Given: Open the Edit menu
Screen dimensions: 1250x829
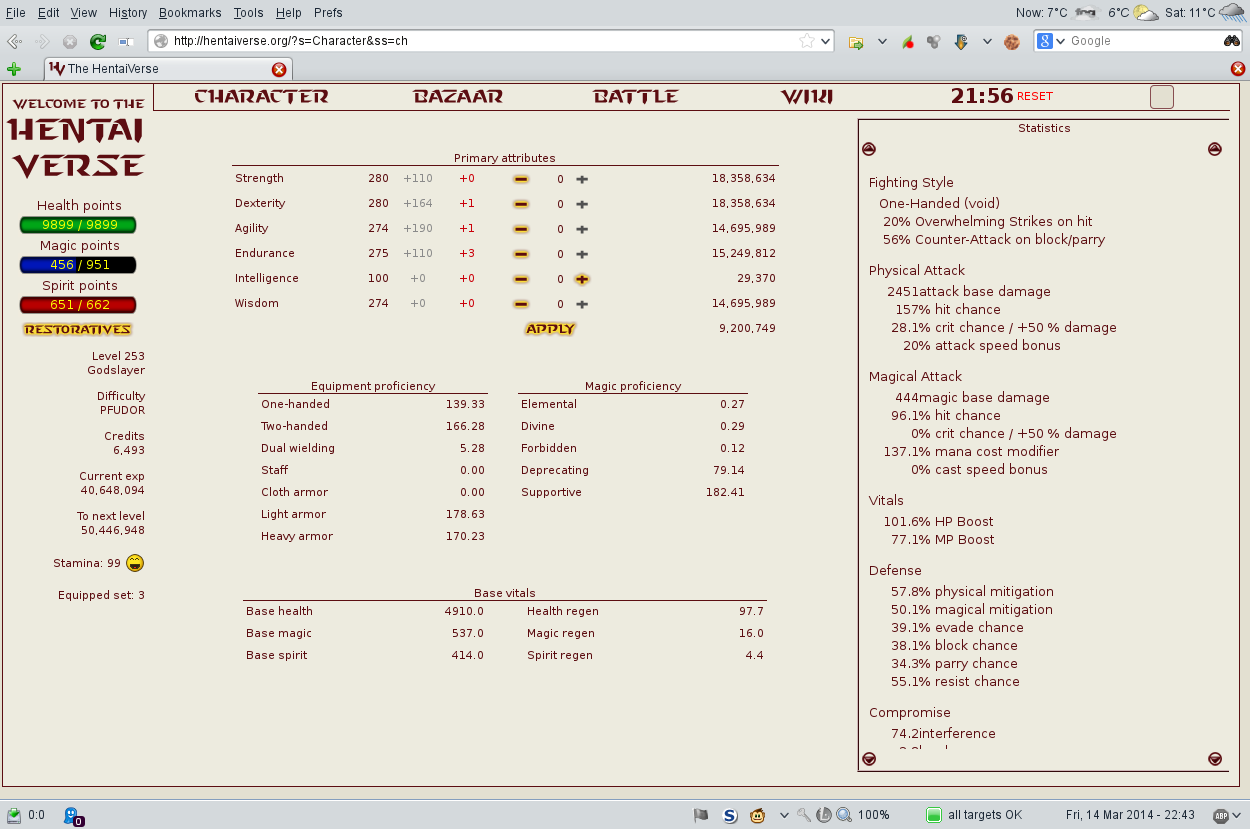Looking at the screenshot, I should pyautogui.click(x=48, y=13).
